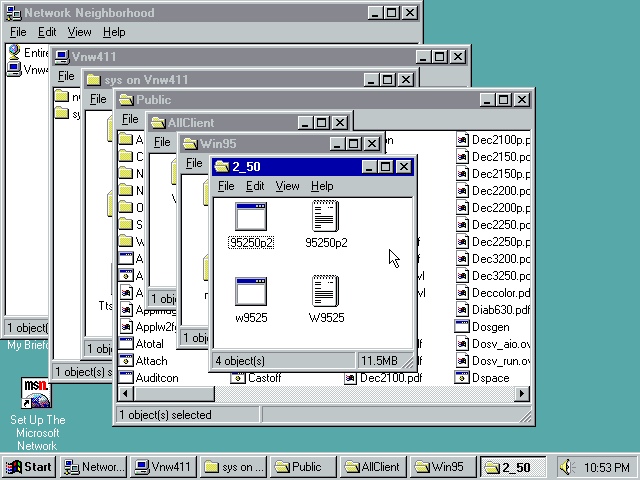Select Auditcon program in Public window
640x480 pixels.
(x=149, y=378)
